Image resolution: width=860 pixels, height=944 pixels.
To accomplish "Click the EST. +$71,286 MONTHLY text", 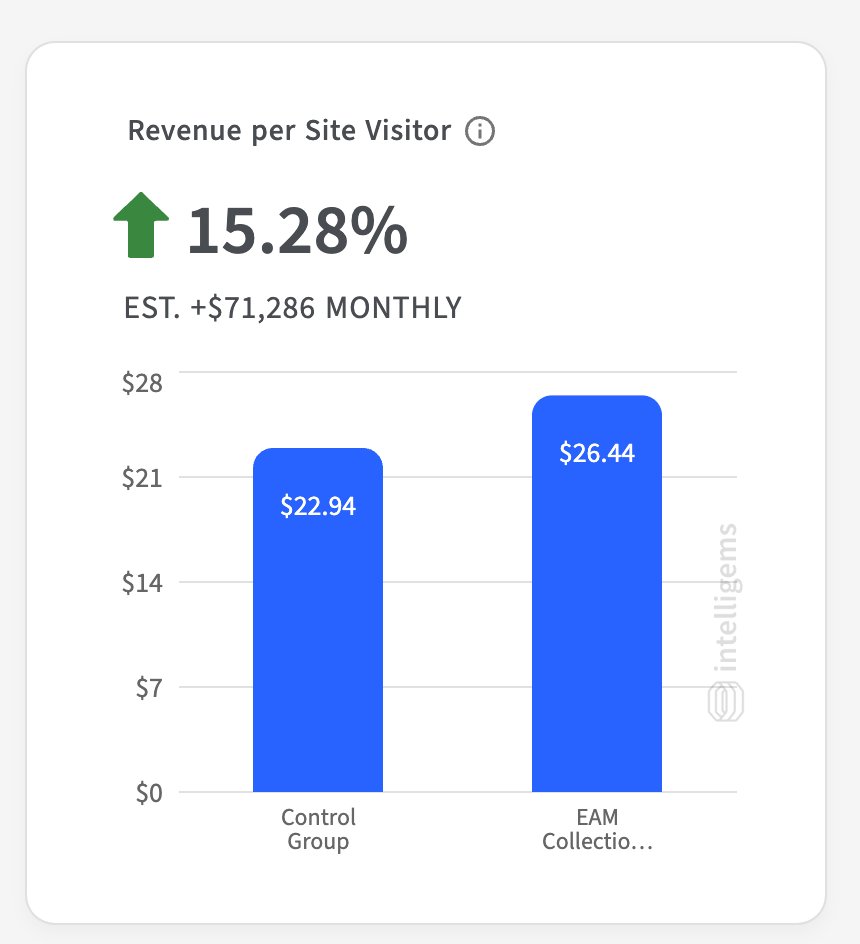I will 293,308.
